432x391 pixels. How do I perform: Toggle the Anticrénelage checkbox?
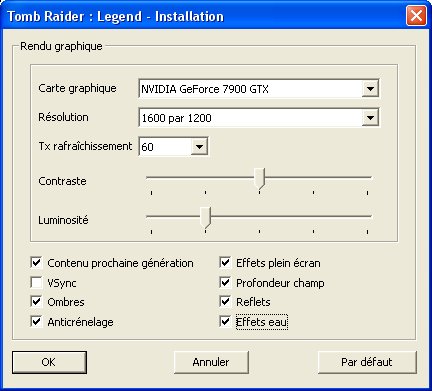click(x=36, y=321)
